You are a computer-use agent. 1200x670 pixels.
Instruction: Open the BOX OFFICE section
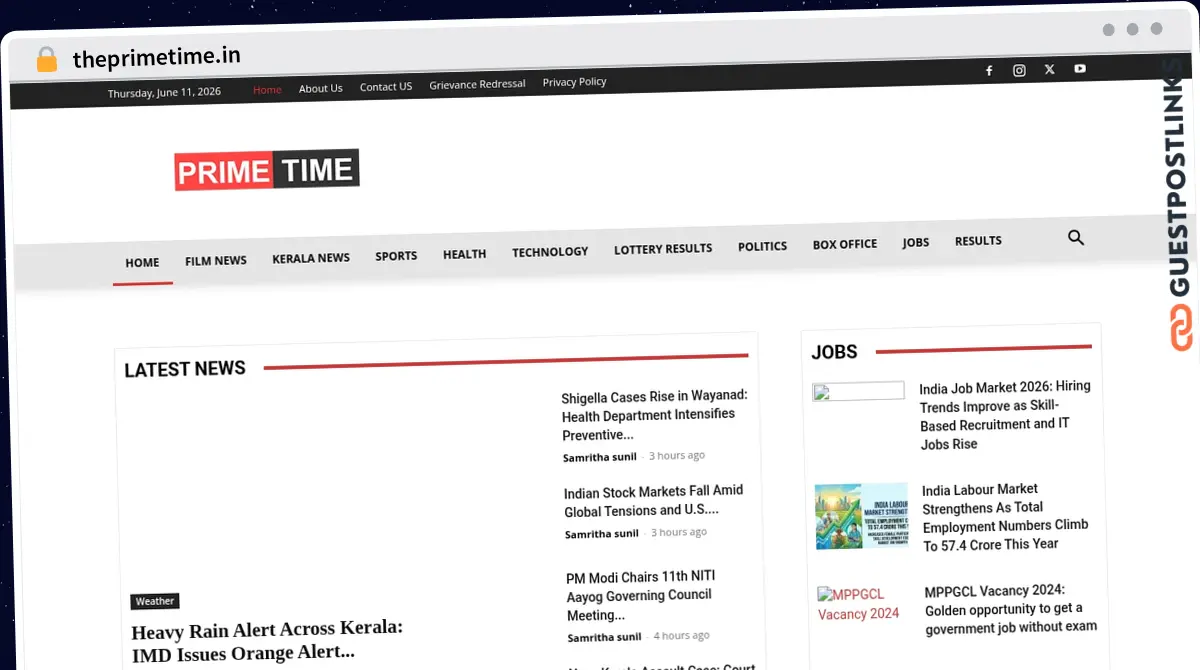845,244
